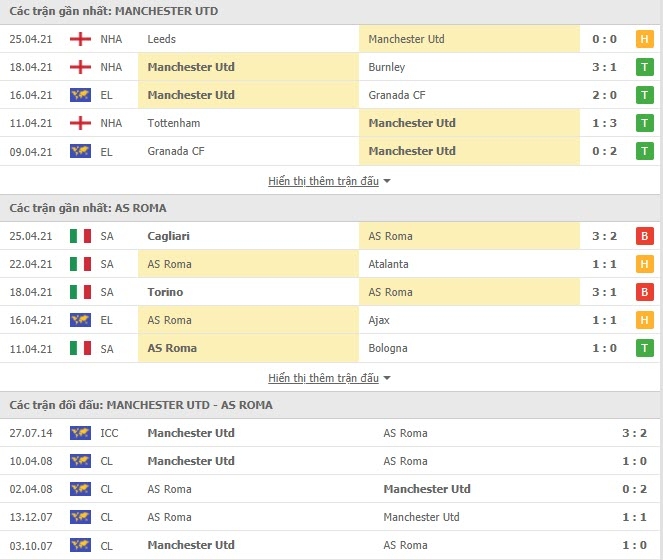Viewport: 663px width, 560px height.
Task: Click Manchester Utd name in 03.10.07 row
Action: point(191,545)
